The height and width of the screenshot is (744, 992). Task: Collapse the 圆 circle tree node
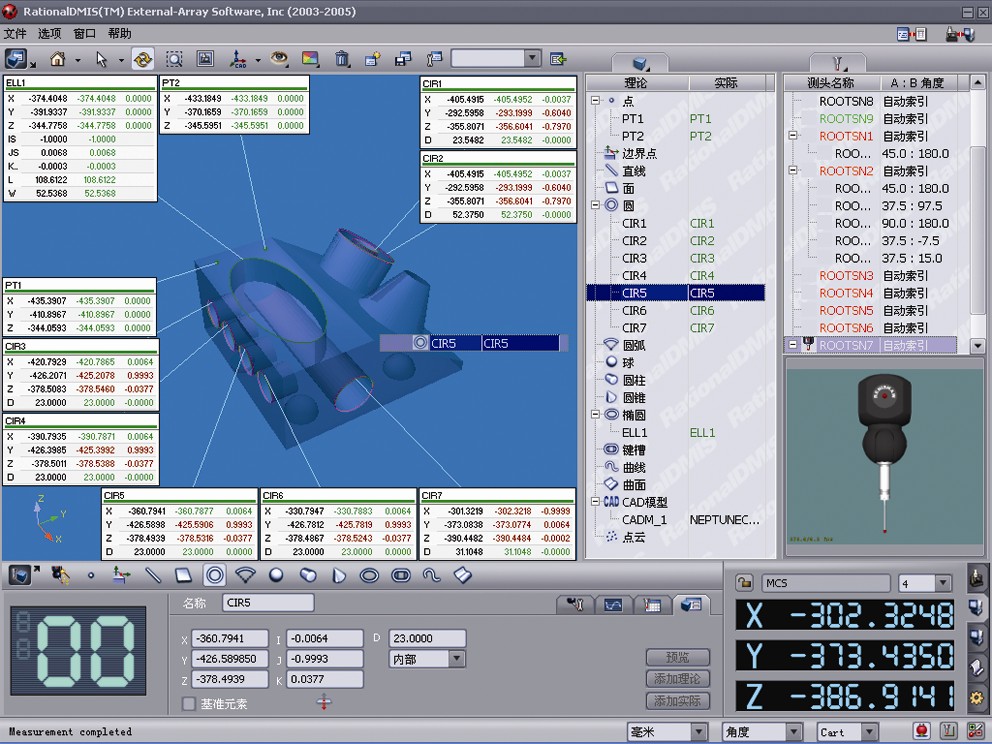596,205
